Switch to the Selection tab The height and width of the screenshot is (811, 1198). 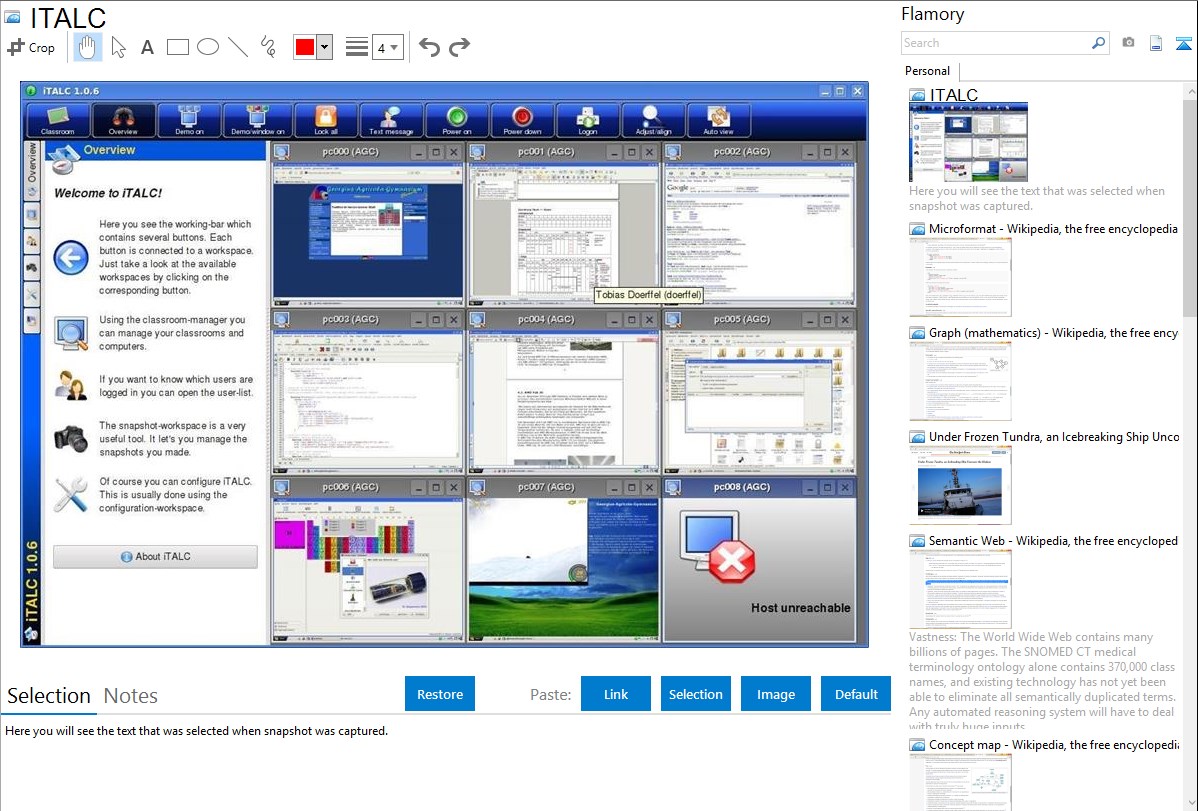49,696
